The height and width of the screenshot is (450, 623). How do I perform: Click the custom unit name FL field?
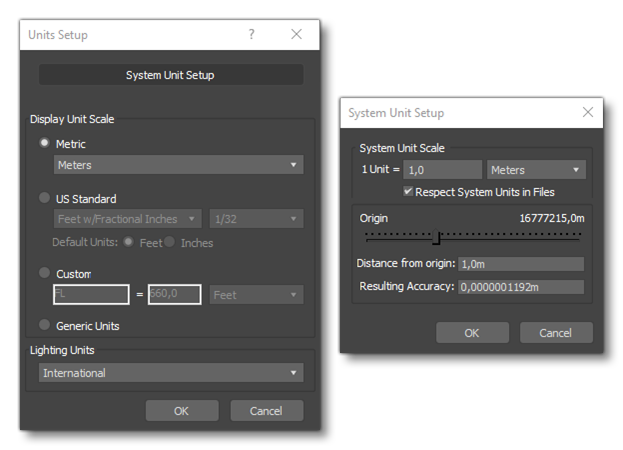pos(91,294)
